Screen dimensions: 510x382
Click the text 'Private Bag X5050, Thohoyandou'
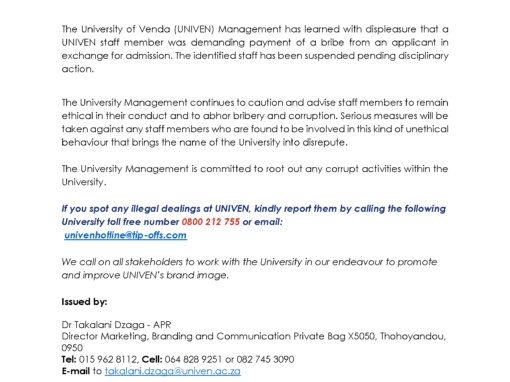(369, 336)
